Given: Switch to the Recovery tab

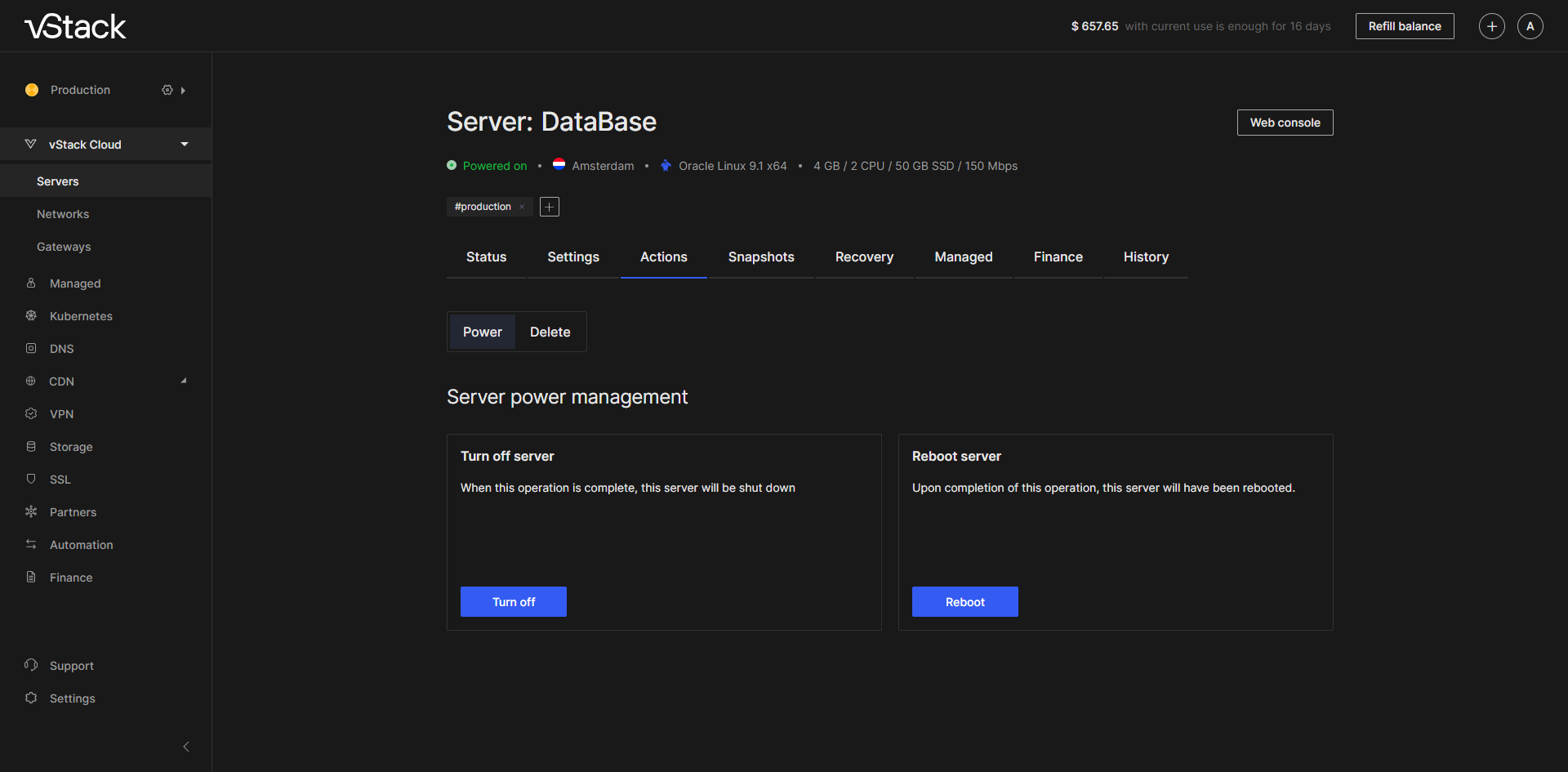Looking at the screenshot, I should click(864, 257).
